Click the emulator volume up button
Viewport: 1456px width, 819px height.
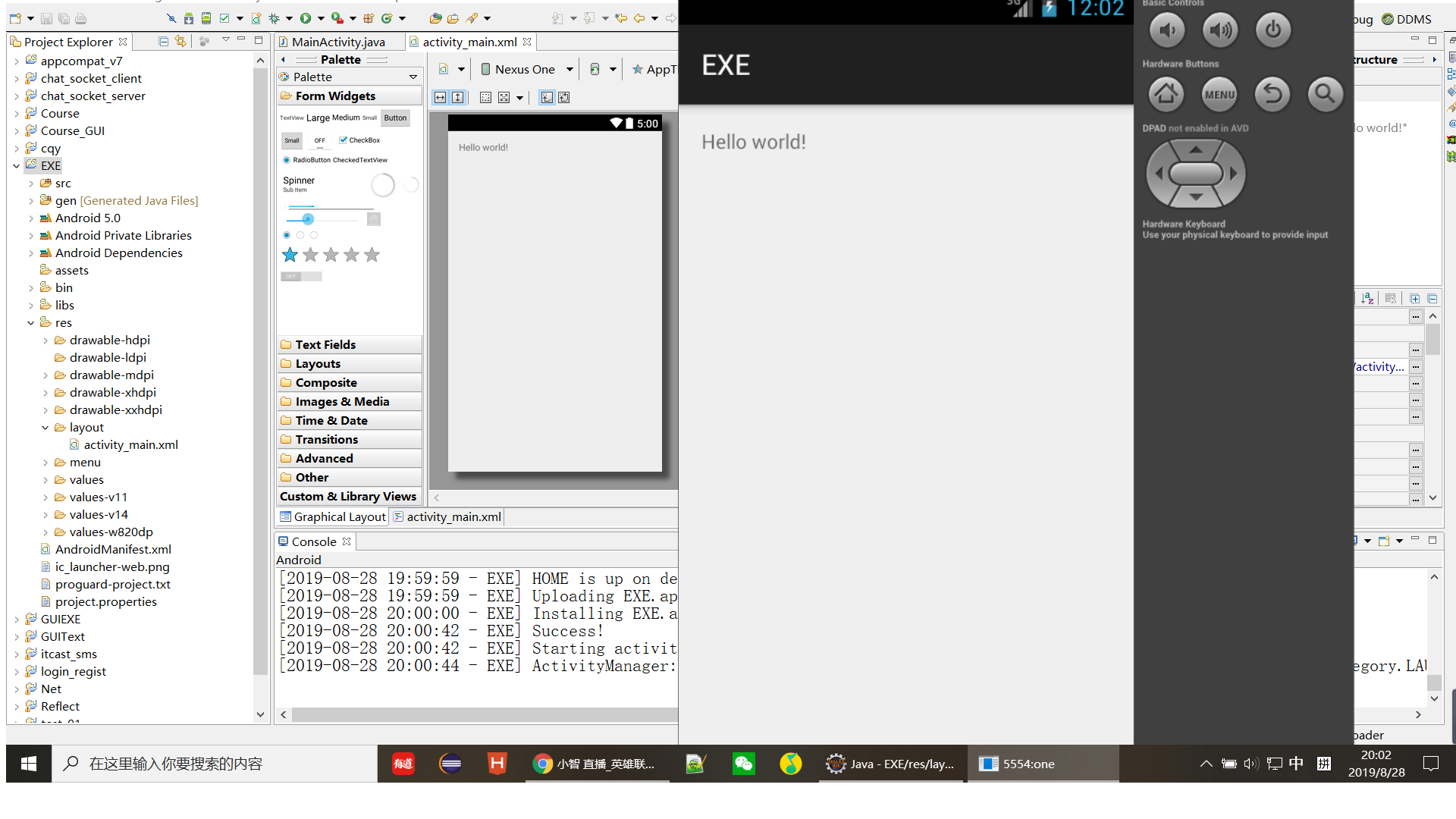(1219, 30)
